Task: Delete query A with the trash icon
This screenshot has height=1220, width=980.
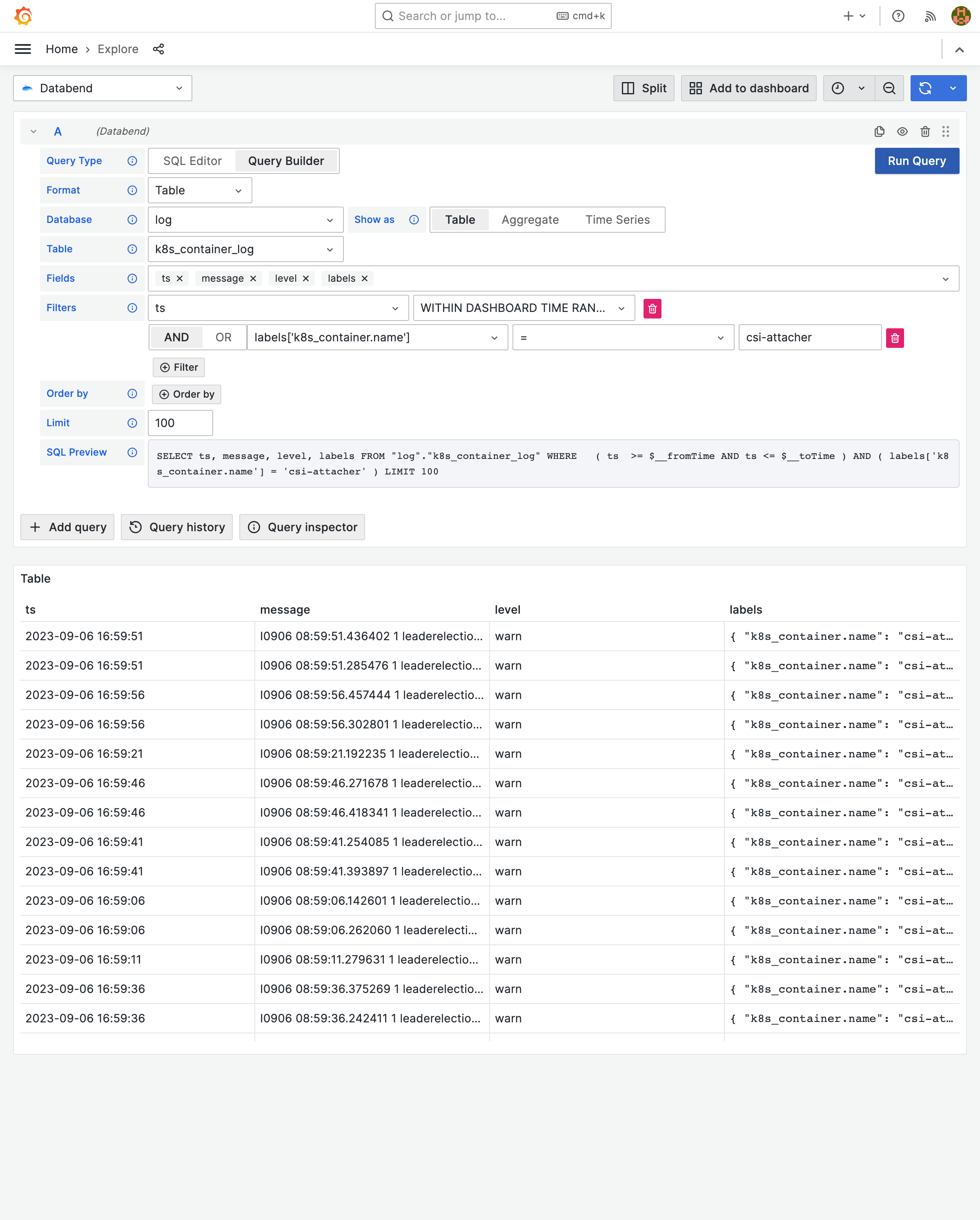Action: click(925, 131)
